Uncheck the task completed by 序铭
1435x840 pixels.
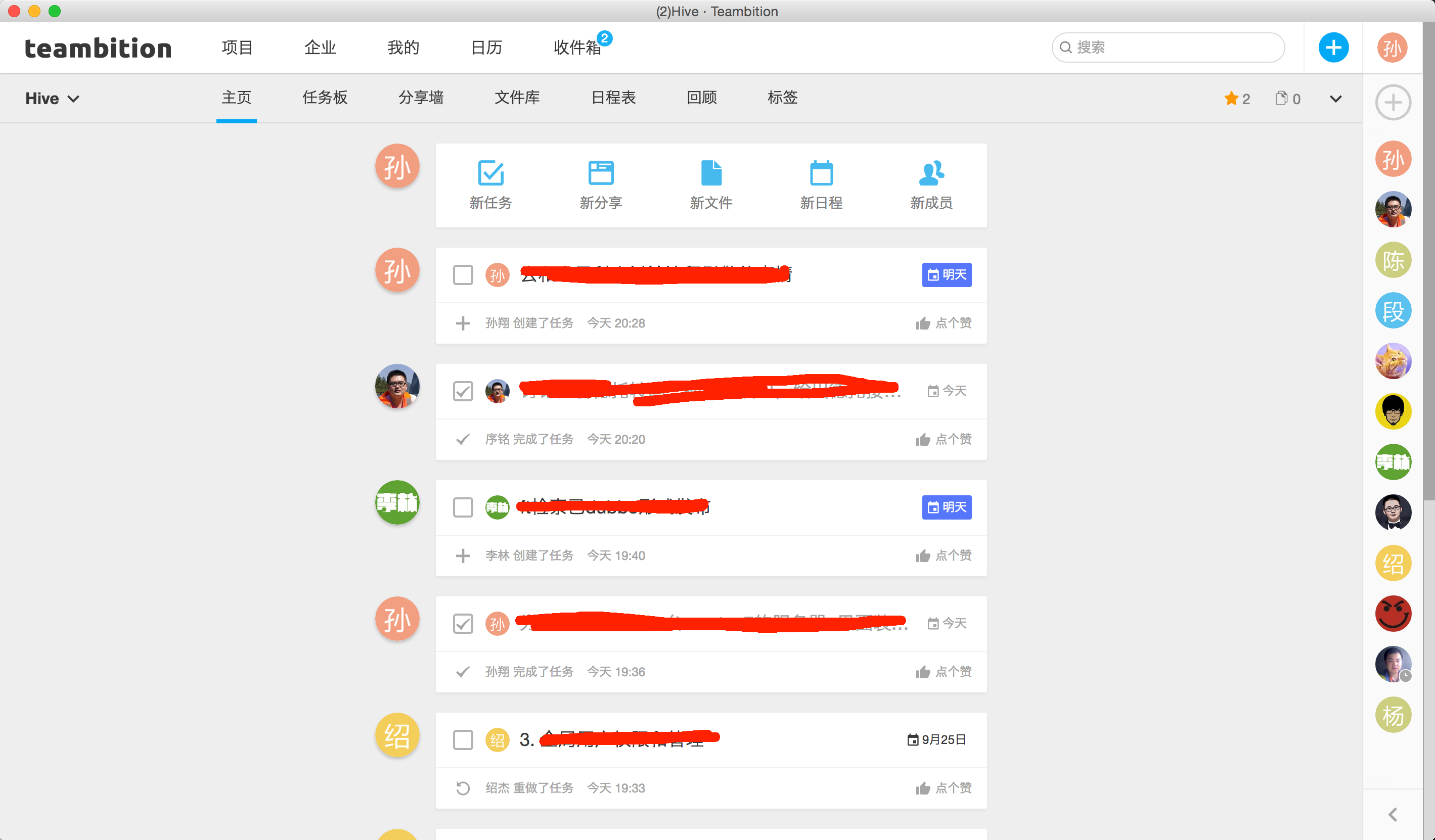(462, 392)
